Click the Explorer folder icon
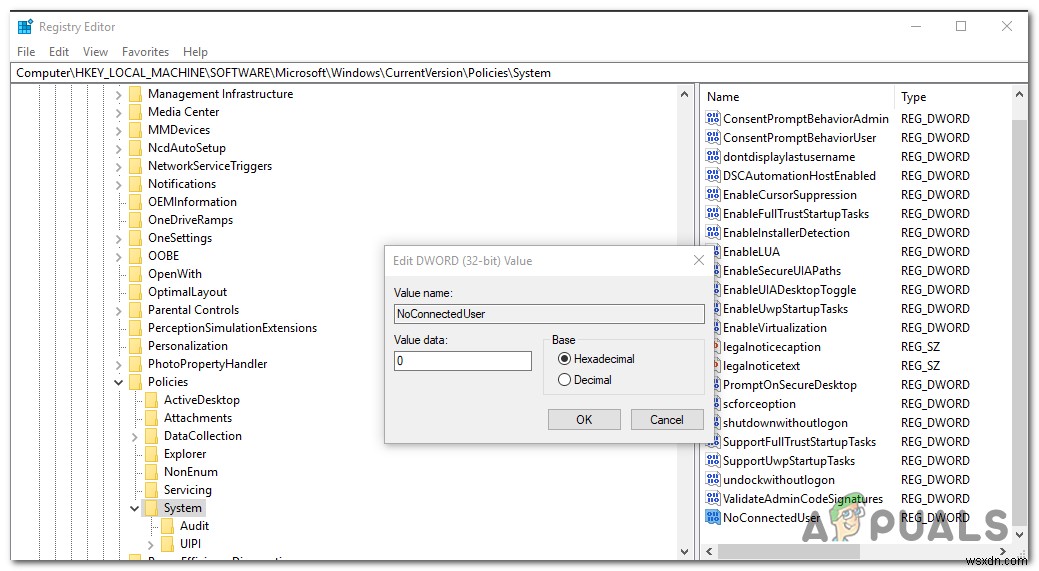This screenshot has height=571, width=1039. pos(152,454)
